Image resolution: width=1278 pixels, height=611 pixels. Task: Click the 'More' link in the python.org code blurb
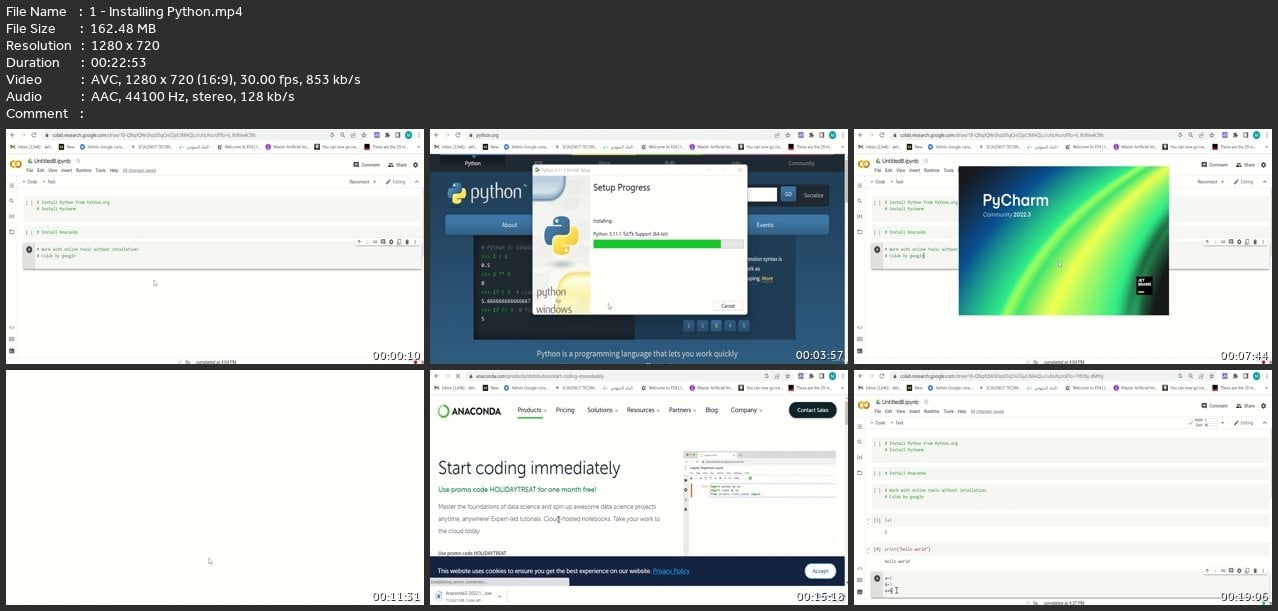[767, 278]
